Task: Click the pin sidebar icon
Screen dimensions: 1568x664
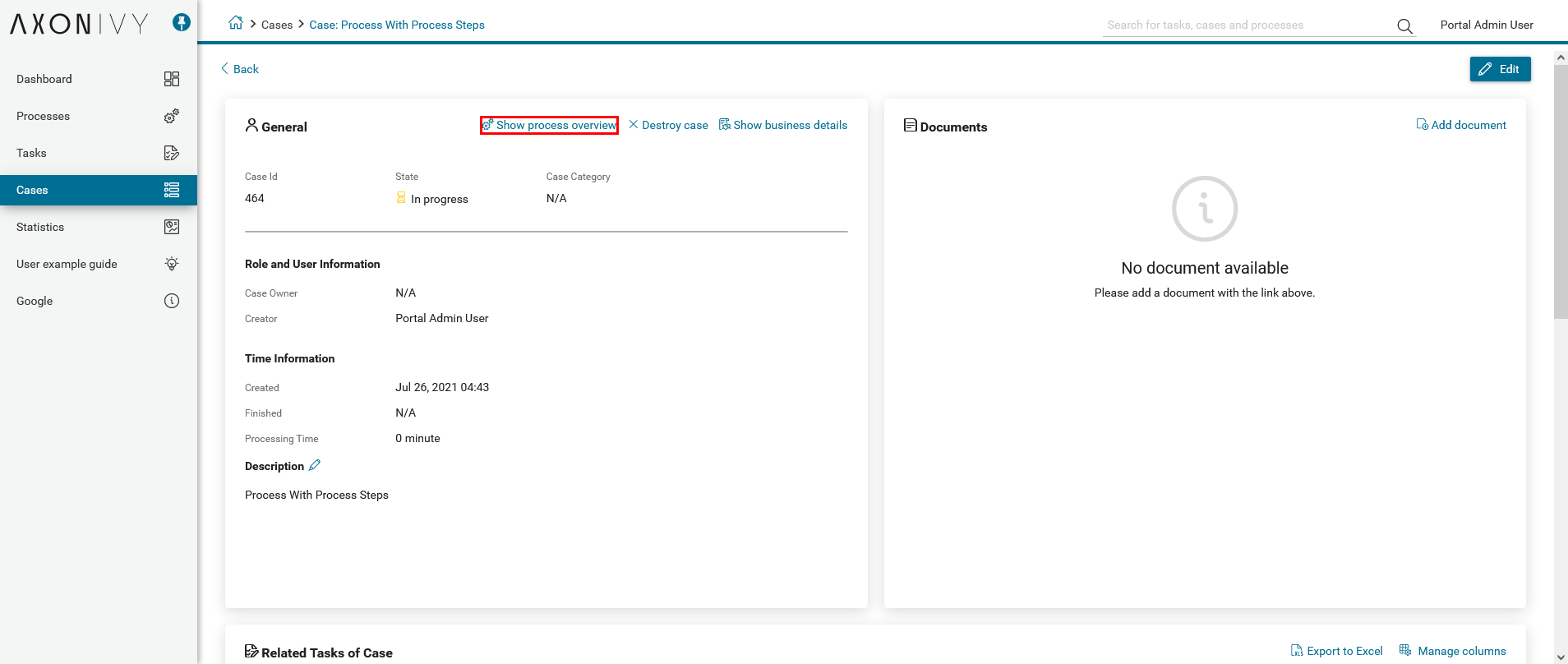Action: pos(182,23)
